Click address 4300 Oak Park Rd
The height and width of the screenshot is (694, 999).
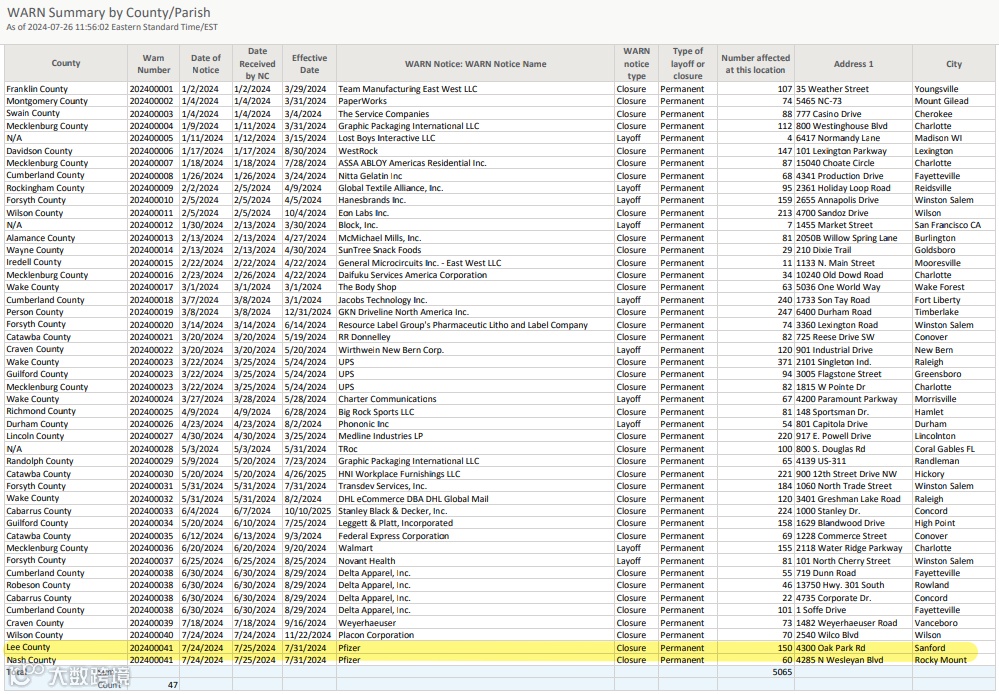click(831, 647)
